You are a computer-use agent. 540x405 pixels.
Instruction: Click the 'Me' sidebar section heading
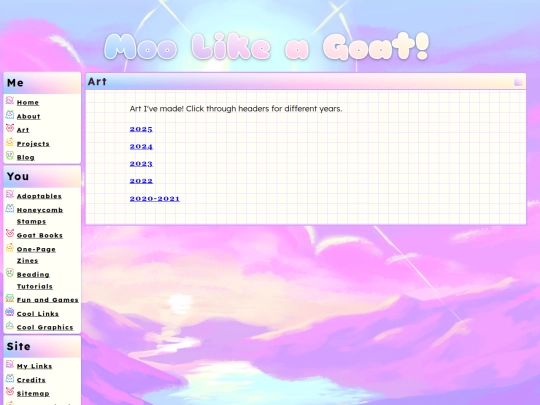15,83
